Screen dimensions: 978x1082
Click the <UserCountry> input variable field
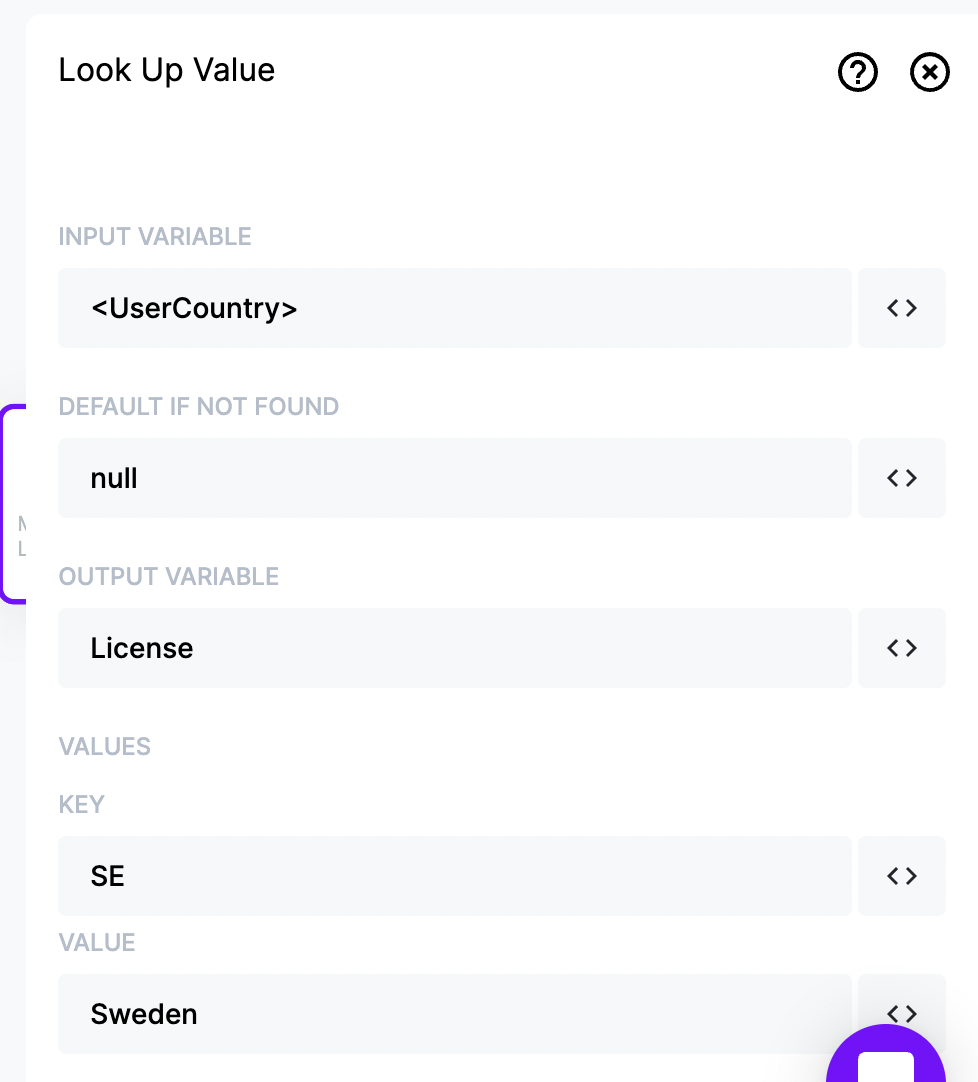click(455, 308)
